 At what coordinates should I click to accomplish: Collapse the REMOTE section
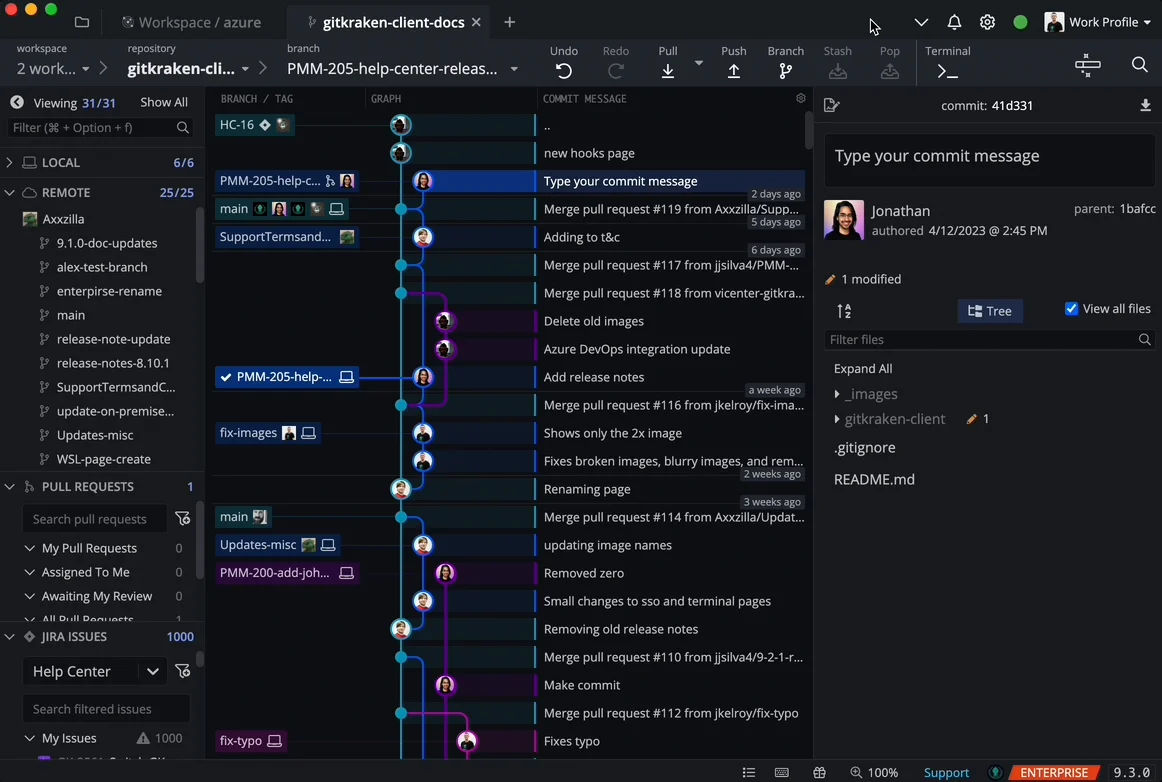coord(10,193)
